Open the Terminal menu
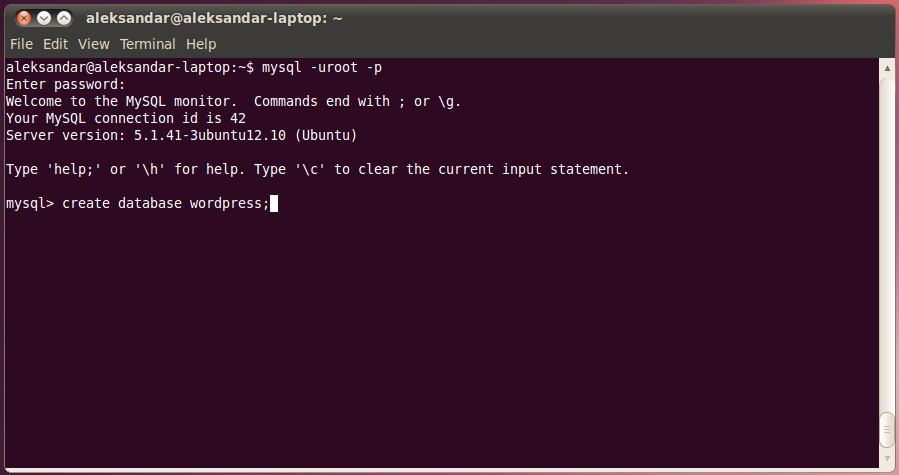899x475 pixels. point(147,44)
